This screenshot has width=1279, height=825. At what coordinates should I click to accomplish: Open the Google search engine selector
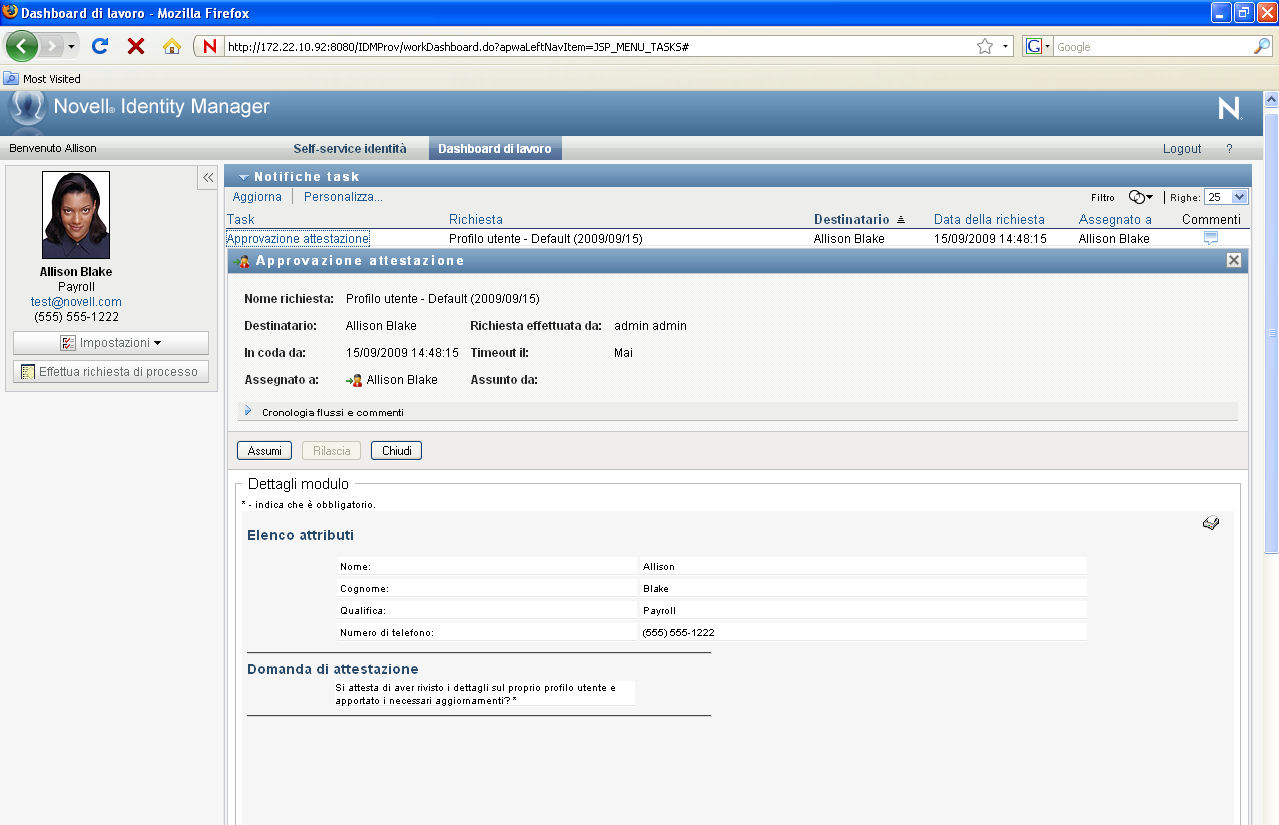1038,46
